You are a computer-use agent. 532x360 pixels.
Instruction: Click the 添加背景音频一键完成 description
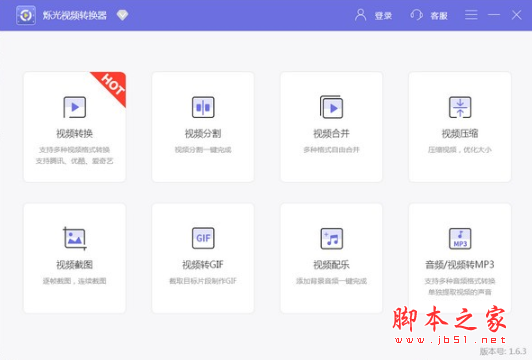click(x=331, y=281)
